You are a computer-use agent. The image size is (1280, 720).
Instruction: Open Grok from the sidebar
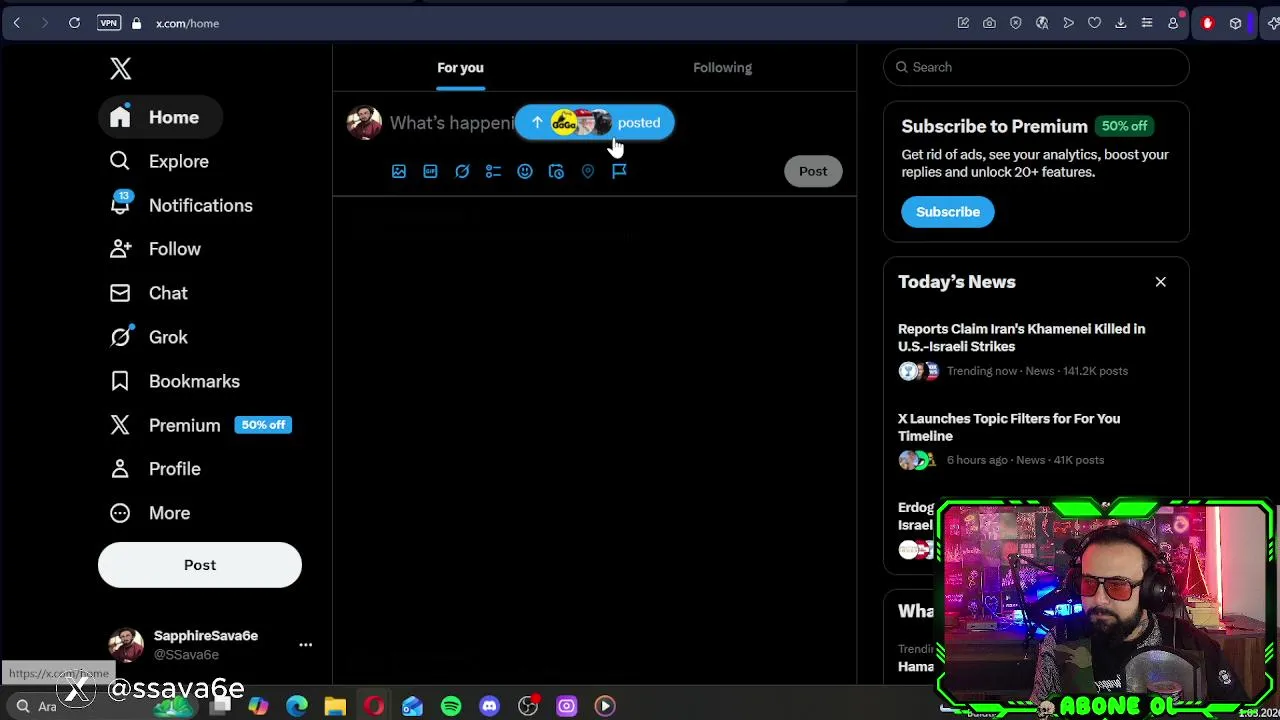click(150, 337)
